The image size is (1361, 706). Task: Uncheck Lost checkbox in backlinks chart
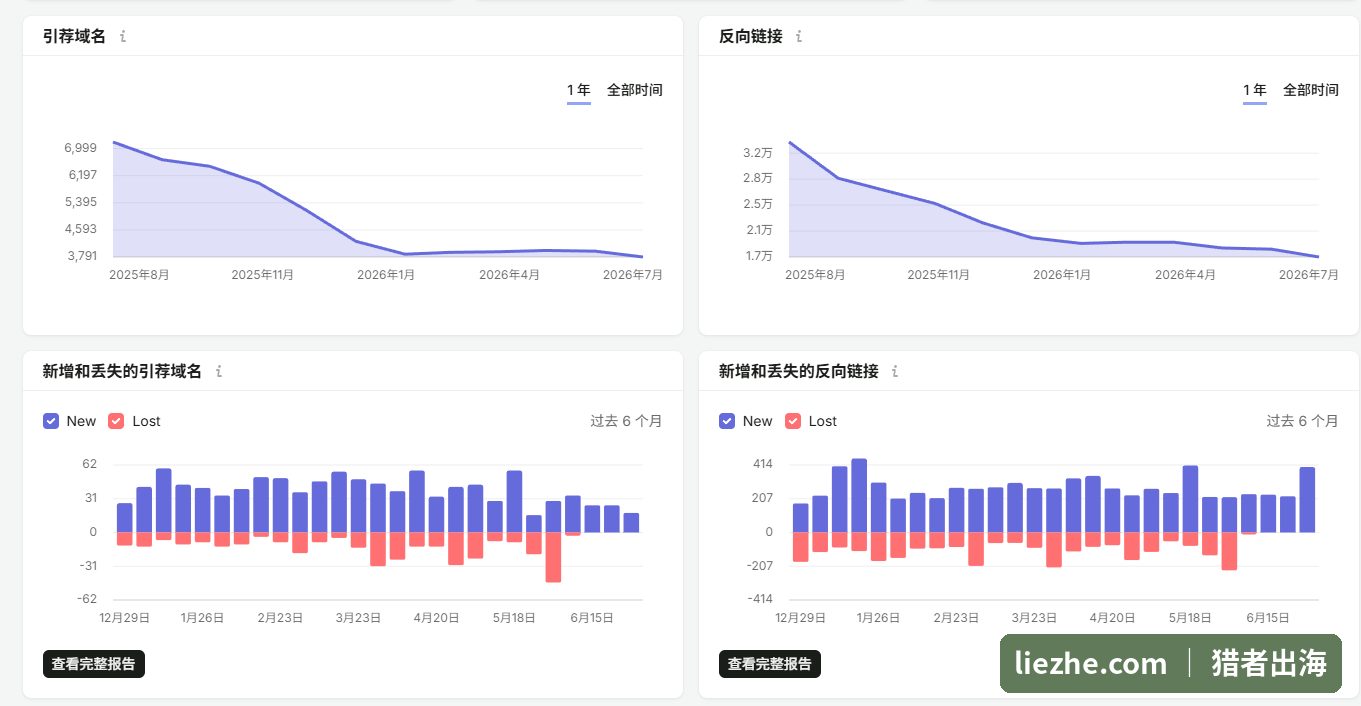click(x=793, y=421)
